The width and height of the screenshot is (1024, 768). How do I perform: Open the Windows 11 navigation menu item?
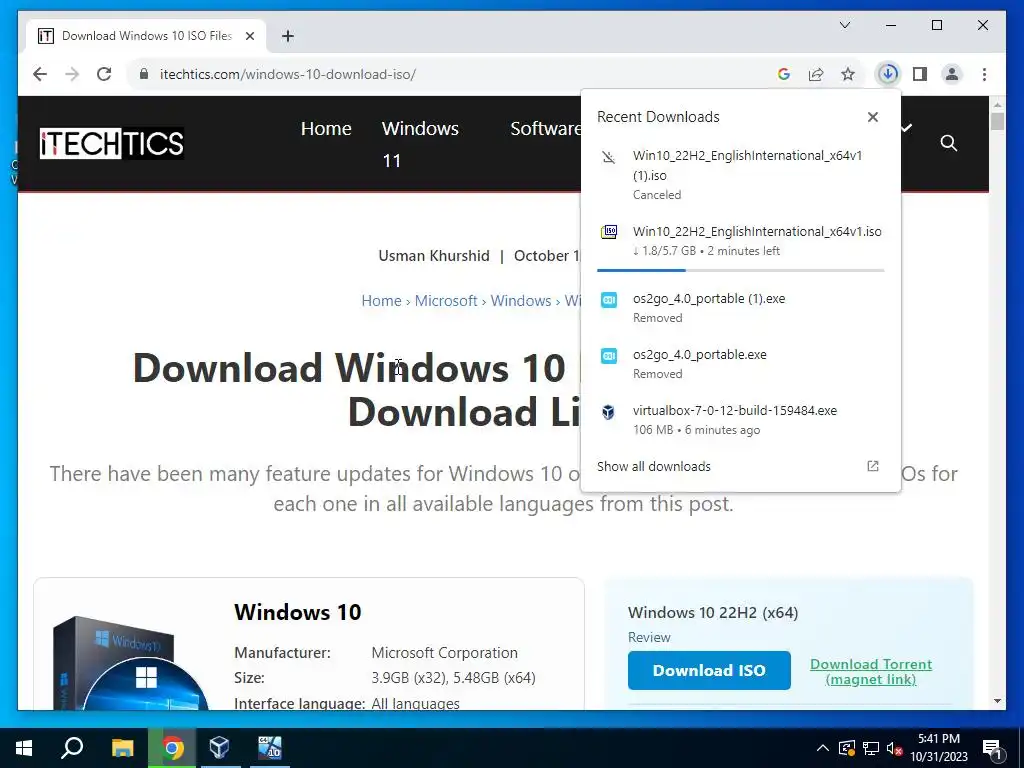coord(420,144)
